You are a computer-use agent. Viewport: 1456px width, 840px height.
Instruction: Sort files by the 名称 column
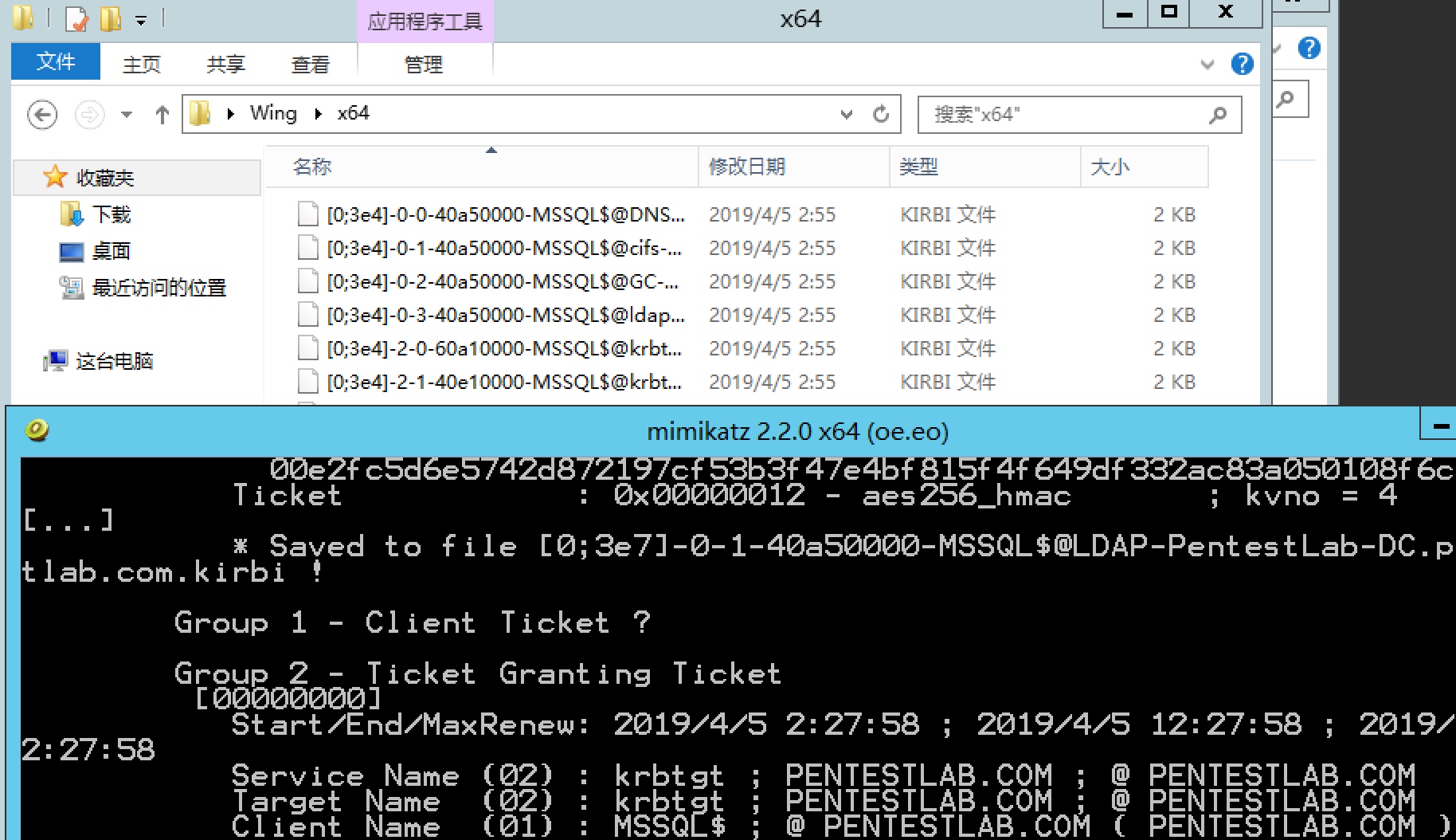pos(482,167)
